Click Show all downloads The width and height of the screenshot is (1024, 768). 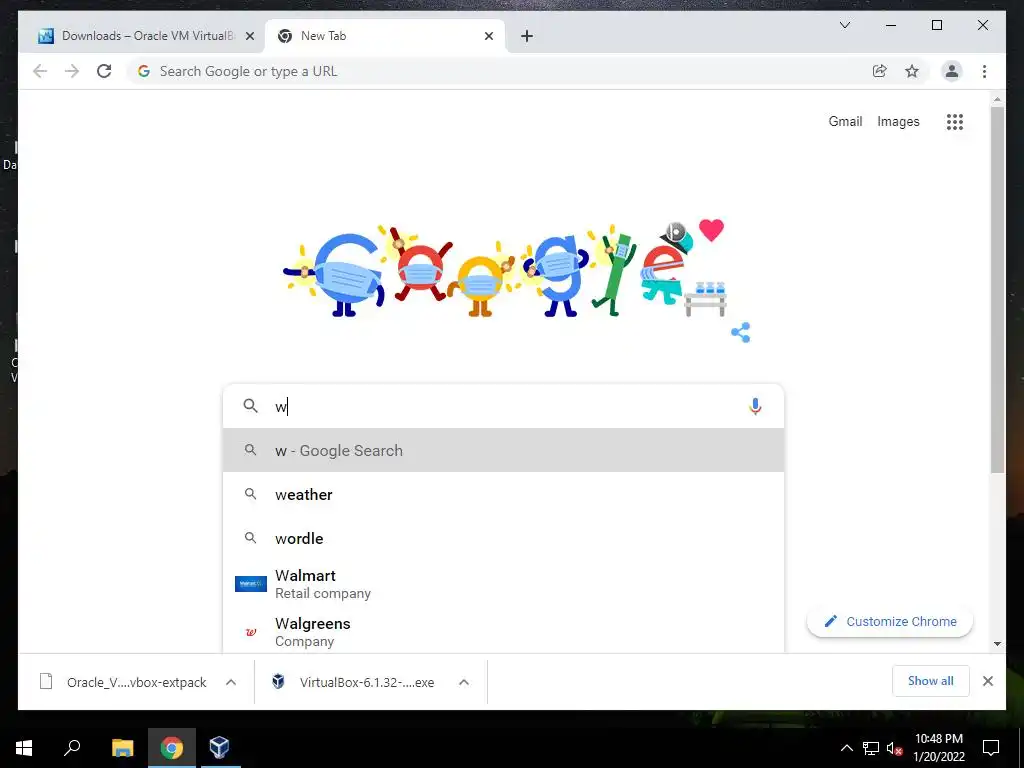tap(931, 681)
